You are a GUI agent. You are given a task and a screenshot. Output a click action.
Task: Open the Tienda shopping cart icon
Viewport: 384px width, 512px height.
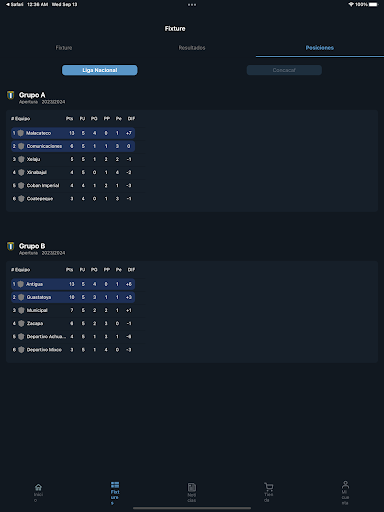(269, 487)
